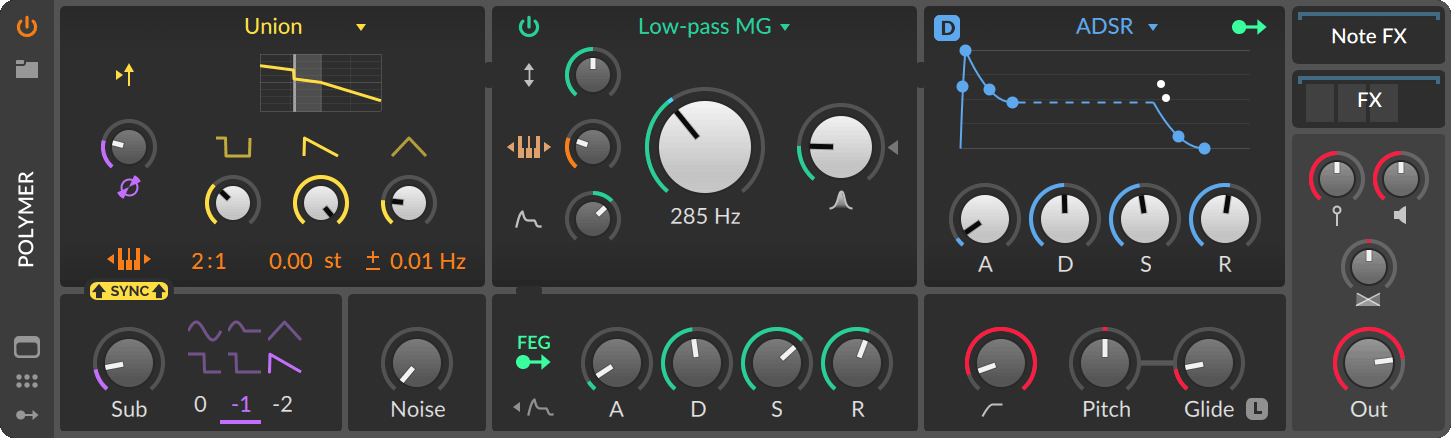
Task: Open the FX chain slot
Action: point(1368,101)
